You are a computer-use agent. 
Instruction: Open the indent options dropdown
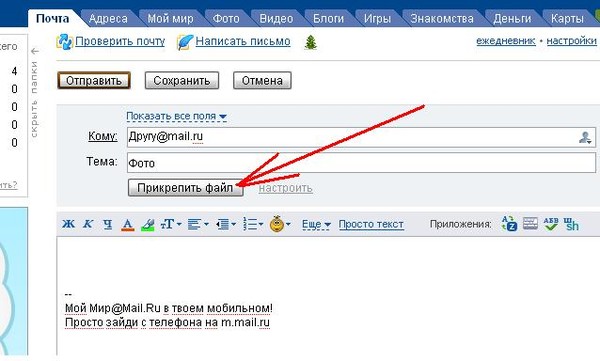click(x=225, y=224)
